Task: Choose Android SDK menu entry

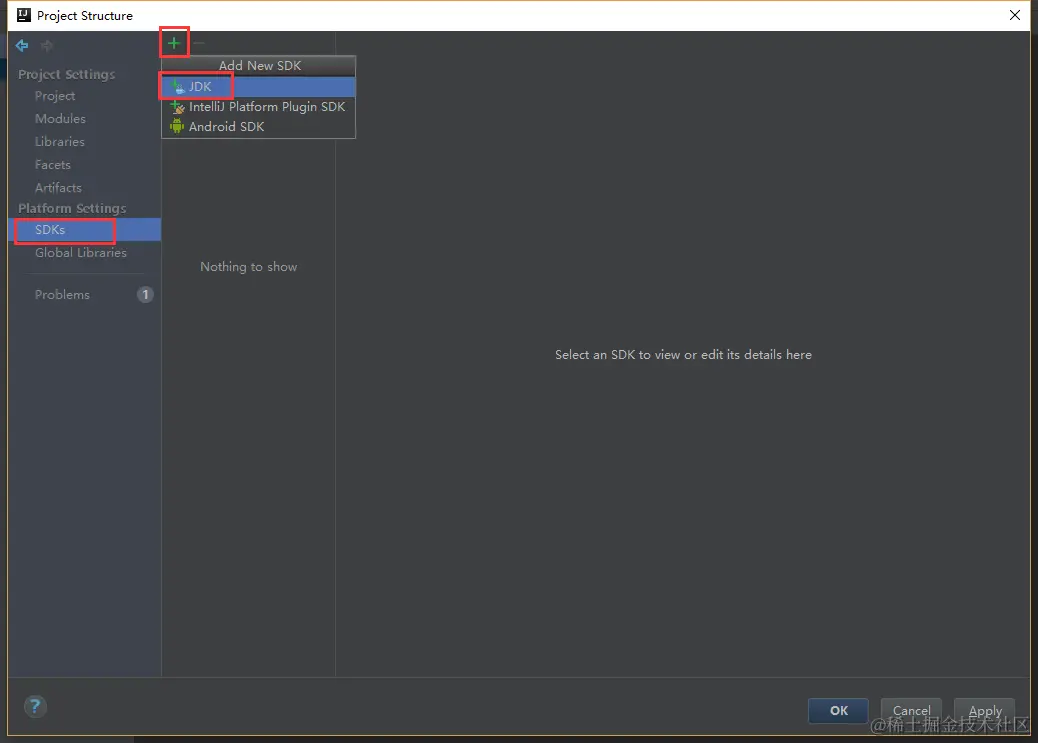Action: (x=259, y=126)
